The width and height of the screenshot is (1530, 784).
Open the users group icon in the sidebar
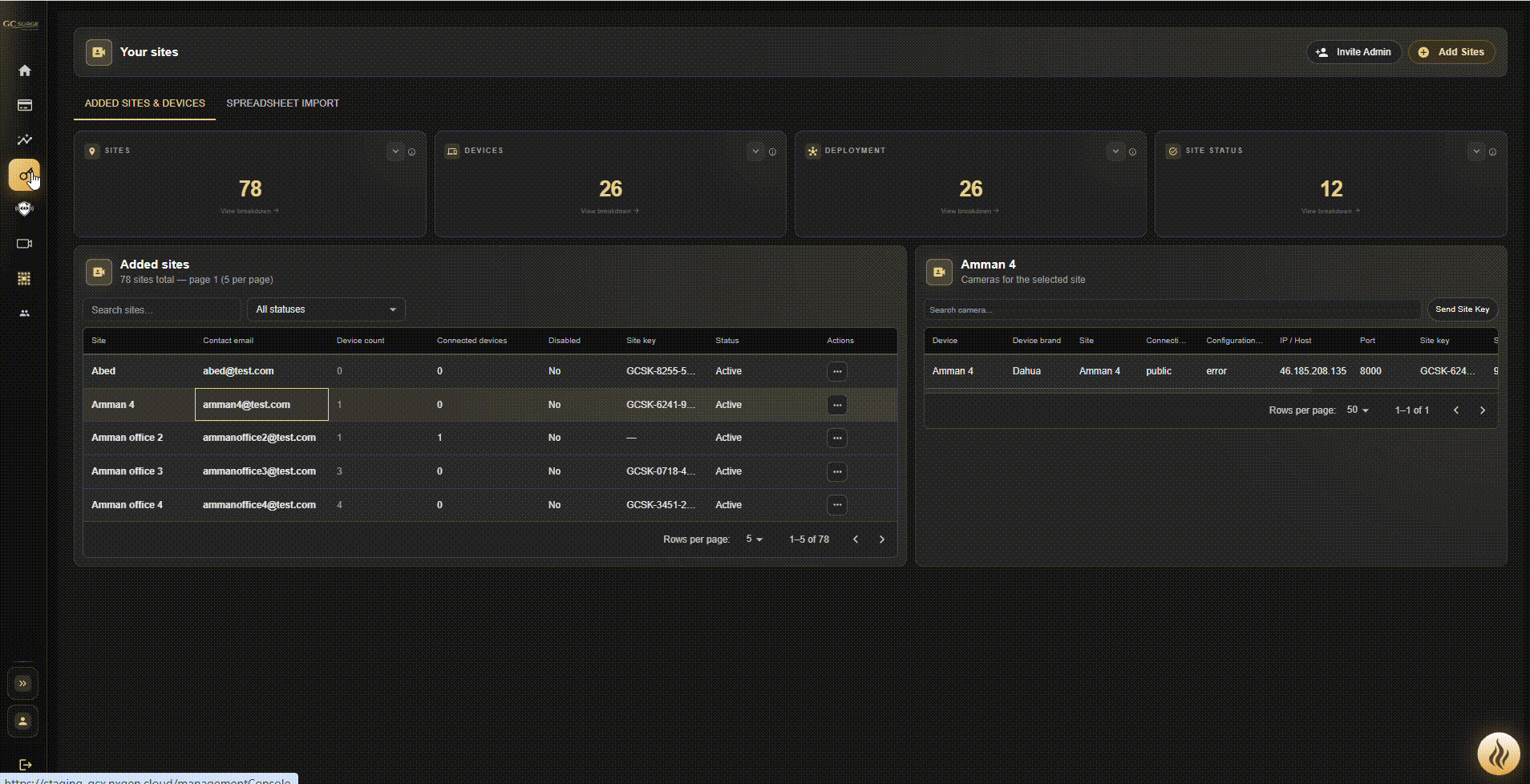click(x=25, y=313)
